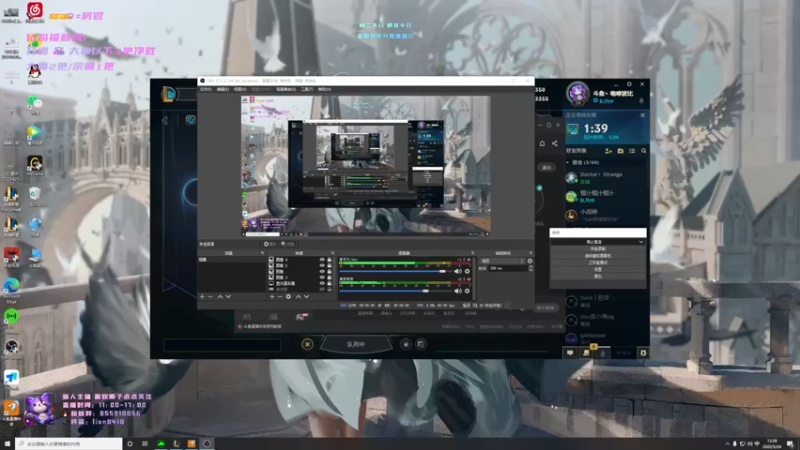Screen dimensions: 800x450
Task: Open 文件 menu in OBS
Action: point(206,89)
